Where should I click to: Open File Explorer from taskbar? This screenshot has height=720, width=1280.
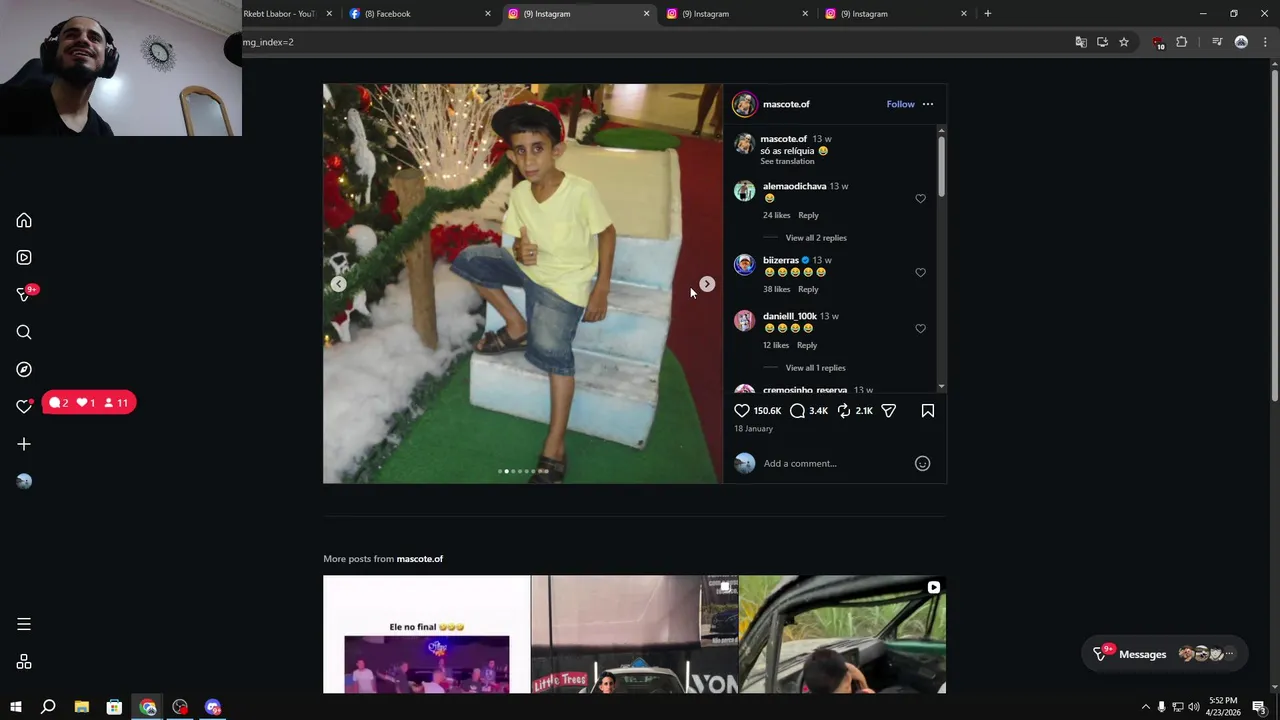[x=81, y=707]
